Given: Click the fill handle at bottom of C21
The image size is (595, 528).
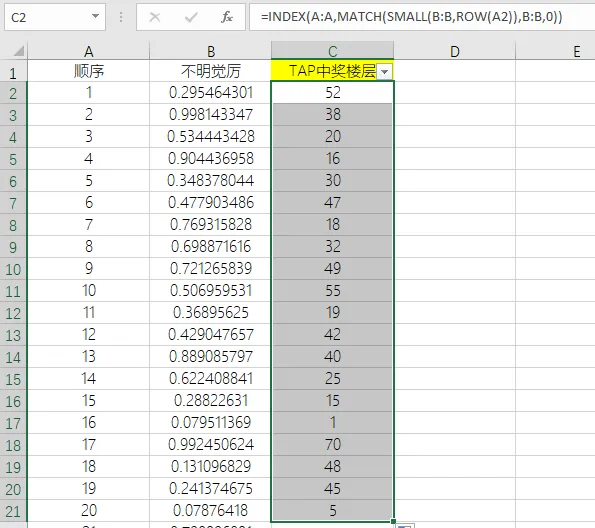Looking at the screenshot, I should pos(393,521).
